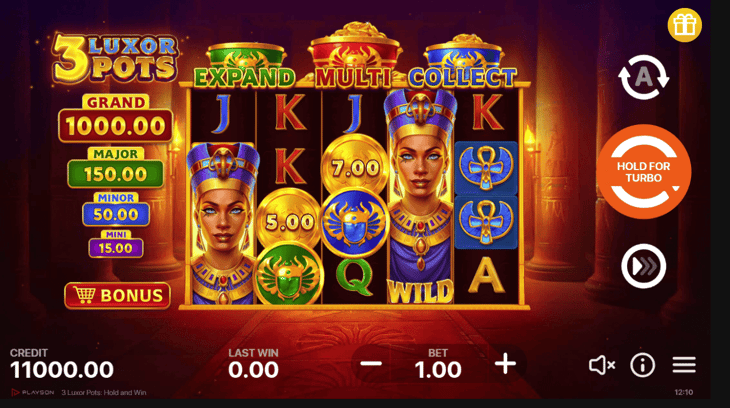Viewport: 730px width, 408px height.
Task: Open the gift box rewards icon
Action: pos(684,25)
